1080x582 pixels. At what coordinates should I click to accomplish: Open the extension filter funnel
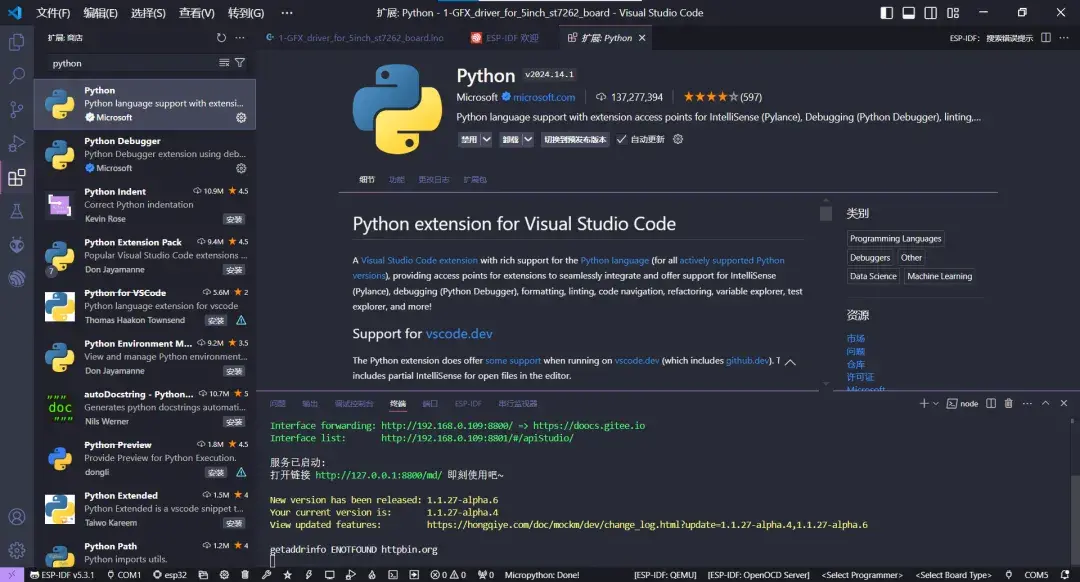240,63
